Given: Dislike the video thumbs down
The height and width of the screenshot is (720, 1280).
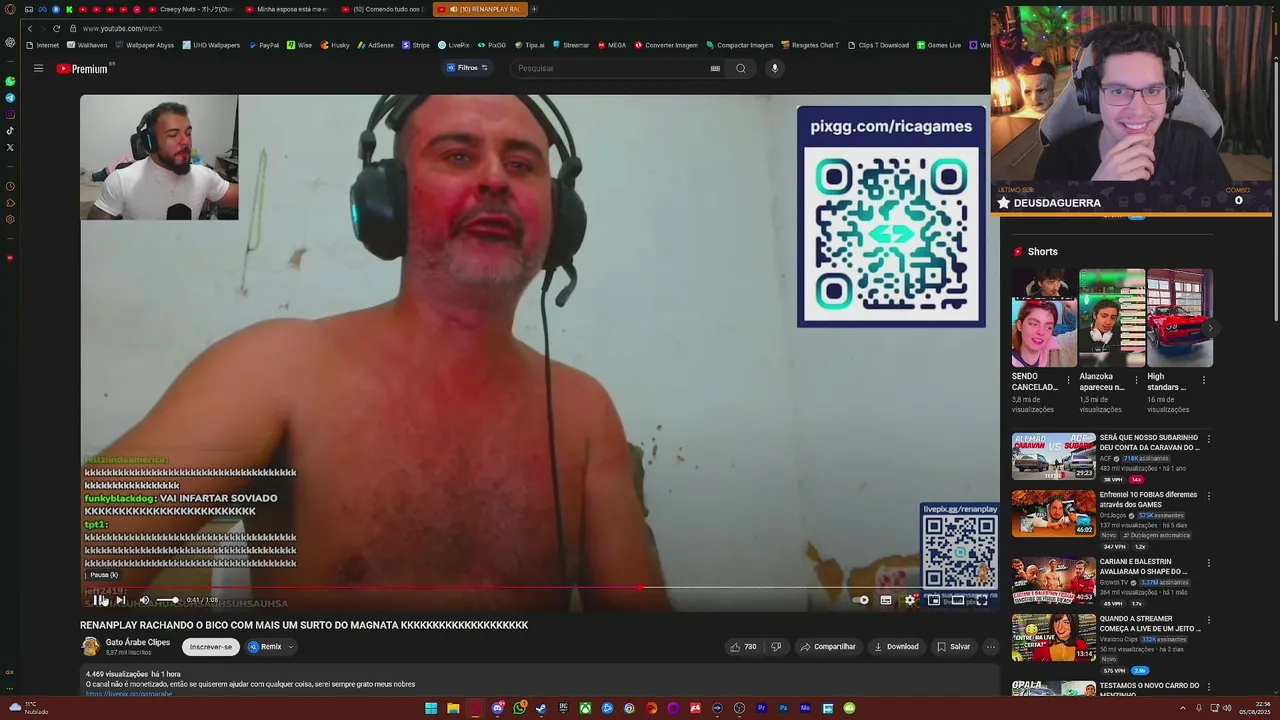Looking at the screenshot, I should point(776,647).
